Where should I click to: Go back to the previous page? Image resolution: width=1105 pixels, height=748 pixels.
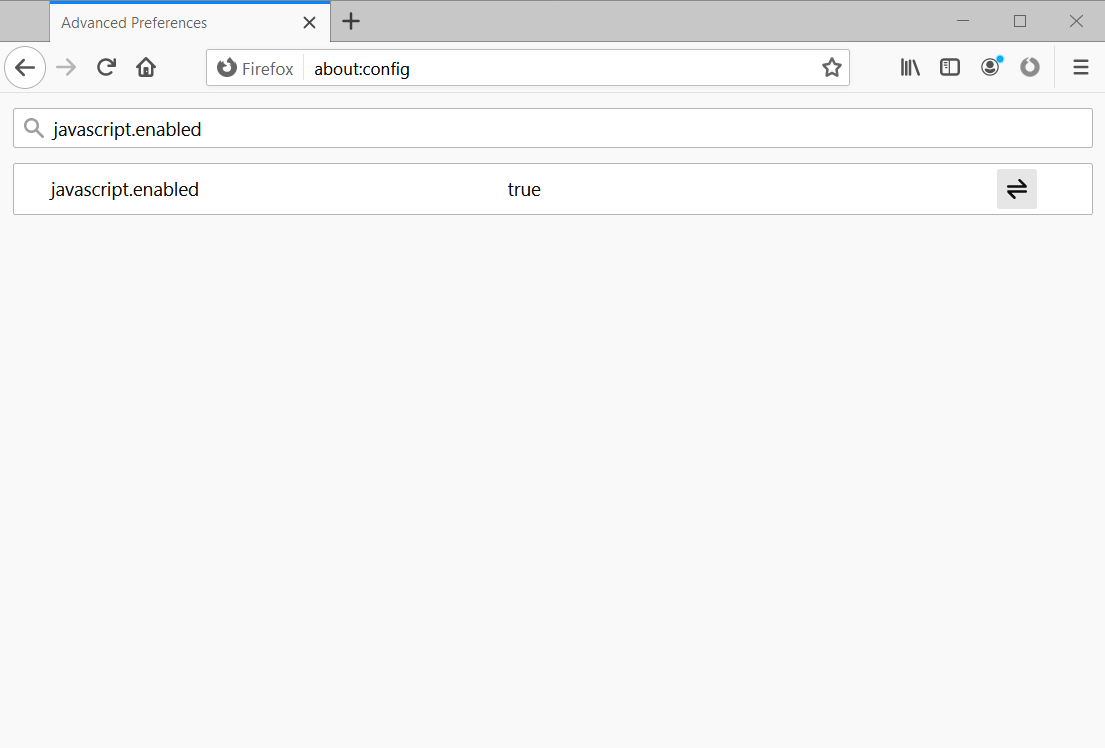[x=25, y=68]
